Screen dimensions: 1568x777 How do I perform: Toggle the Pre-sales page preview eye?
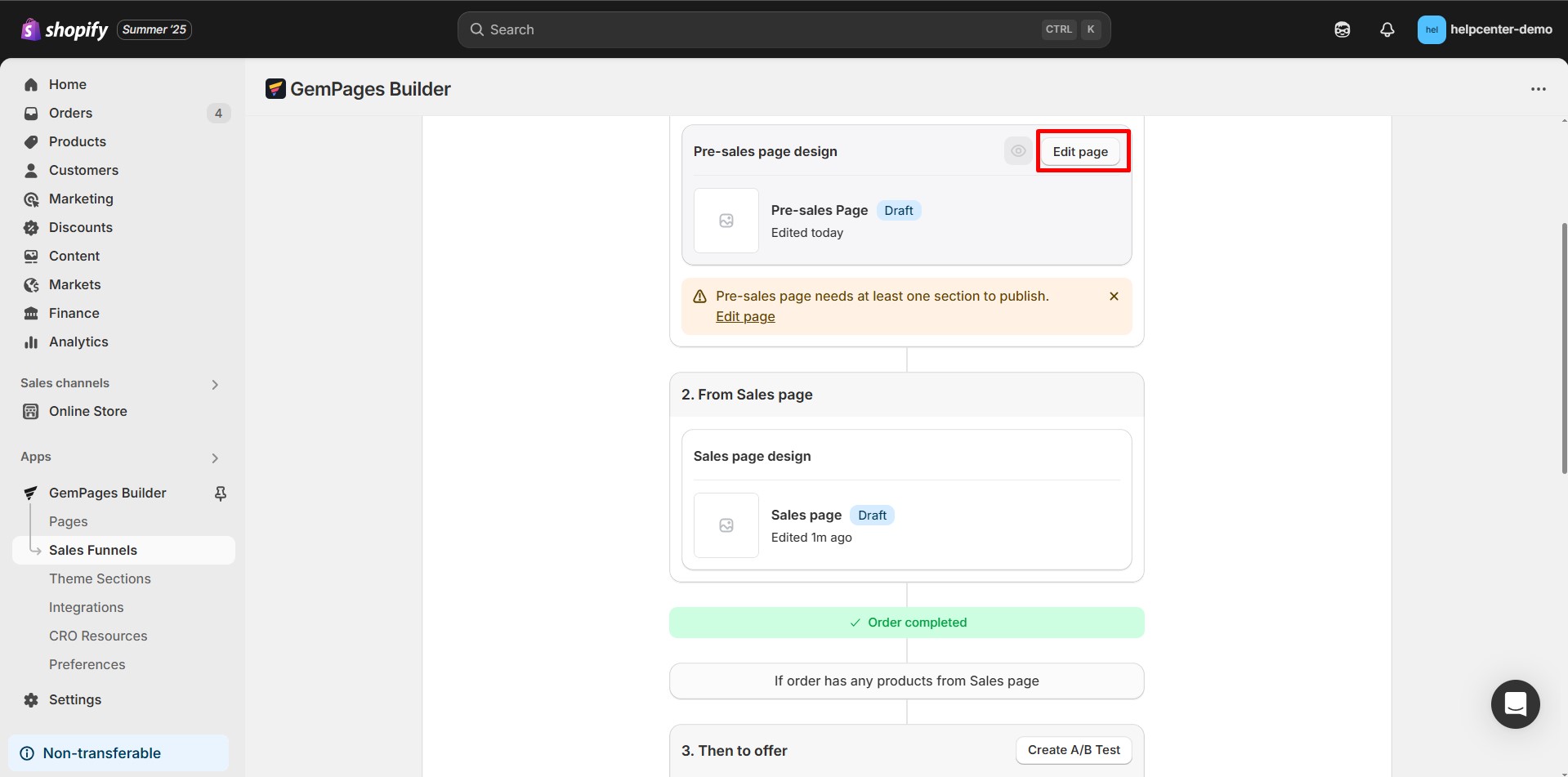(x=1017, y=151)
